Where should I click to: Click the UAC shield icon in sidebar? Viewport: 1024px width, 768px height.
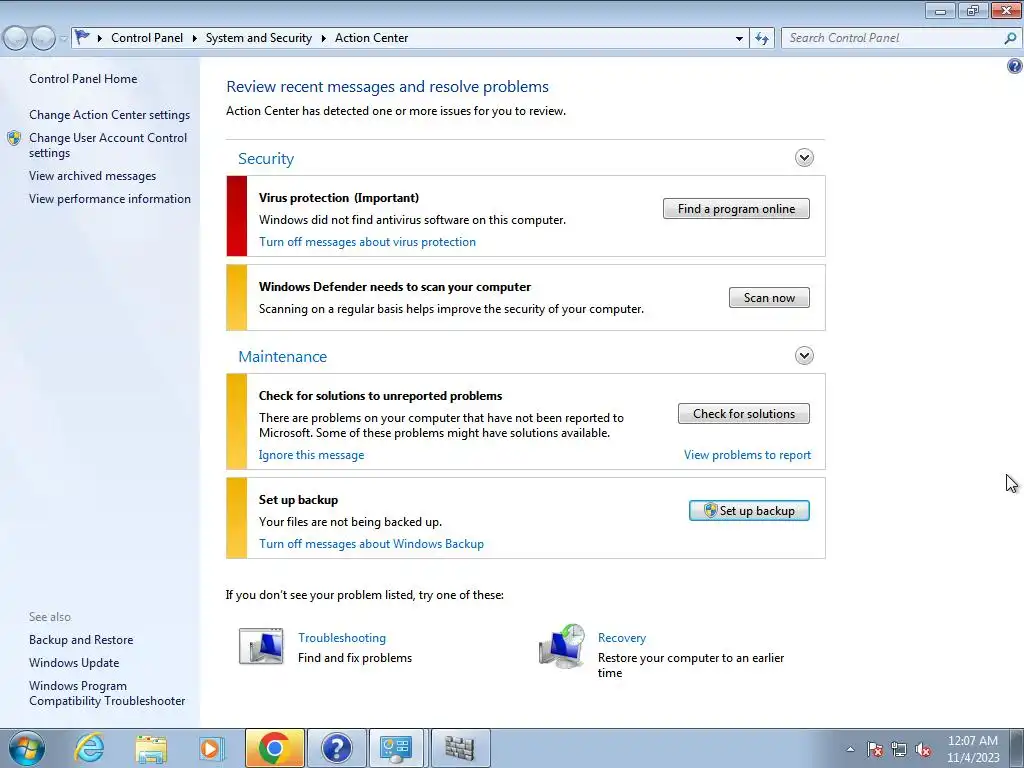(x=14, y=138)
